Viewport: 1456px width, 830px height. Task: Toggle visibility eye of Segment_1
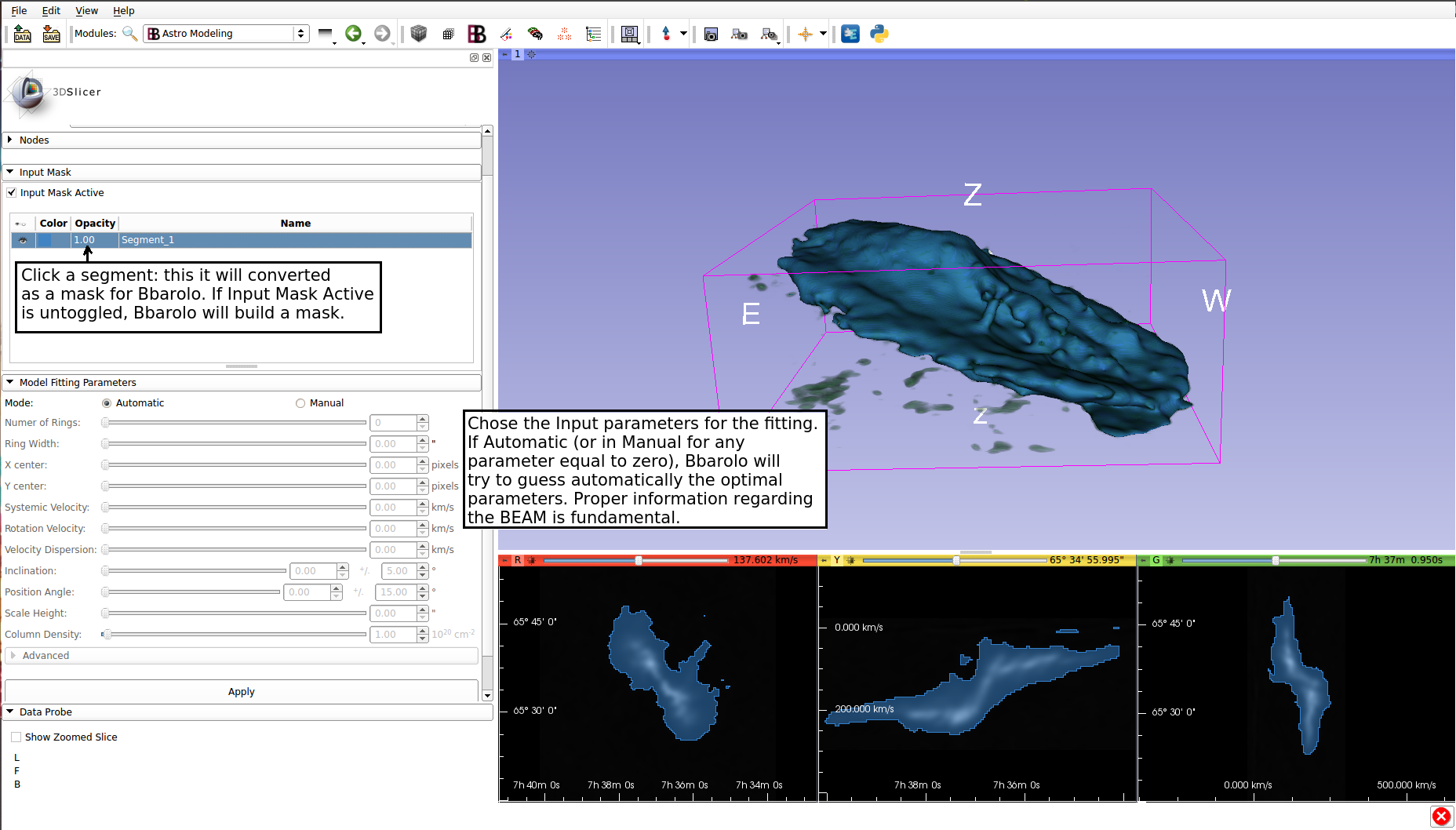[23, 240]
